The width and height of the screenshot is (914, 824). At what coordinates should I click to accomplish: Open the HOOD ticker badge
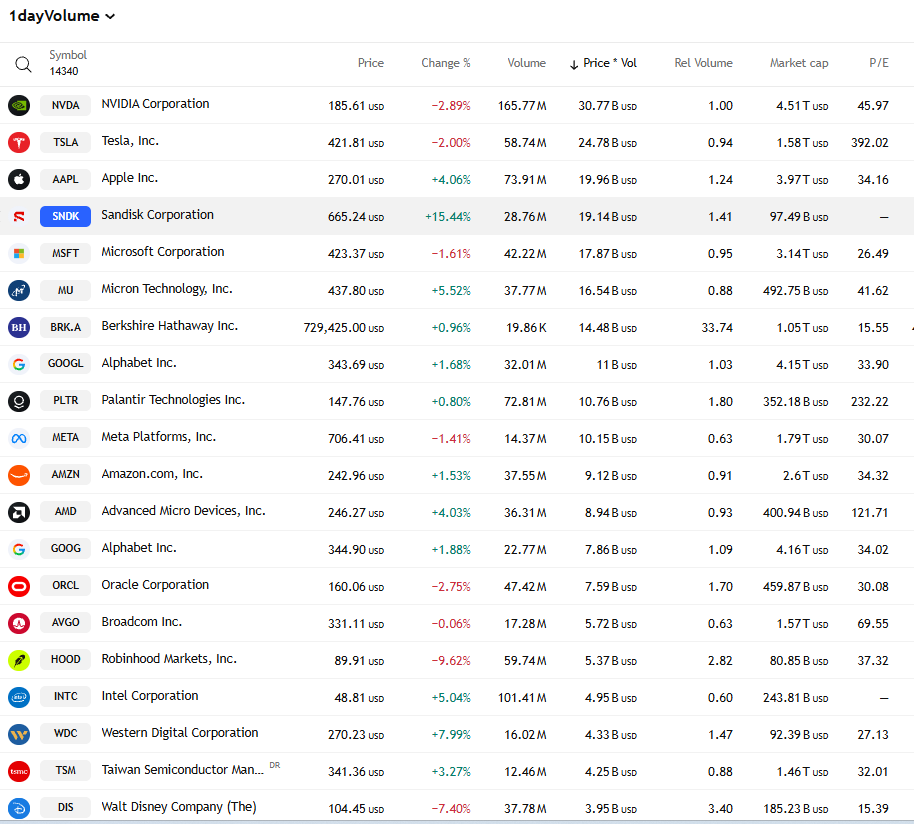pyautogui.click(x=65, y=659)
